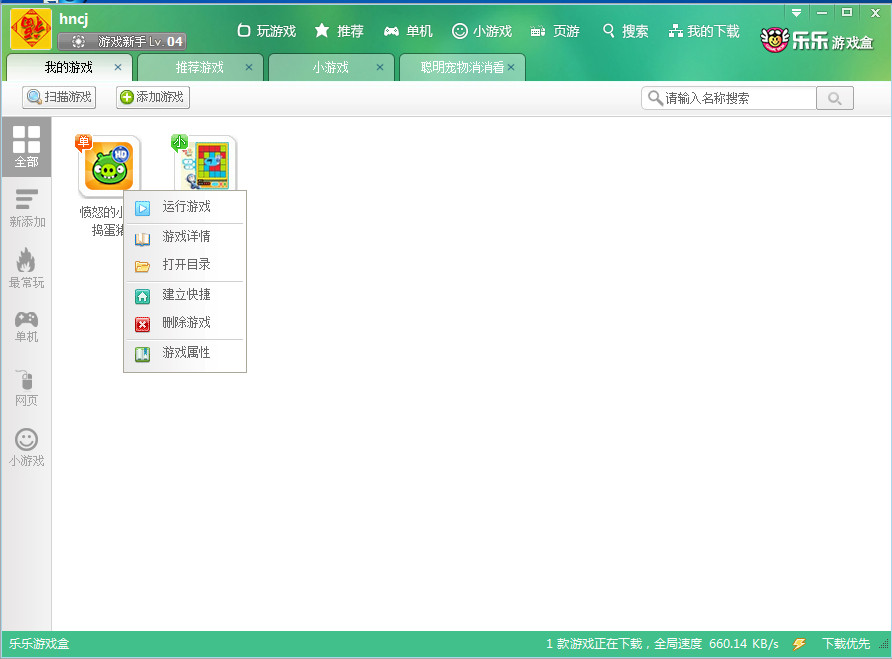This screenshot has height=659, width=892.
Task: Select the 单机 gamepad sidebar item
Action: 26,327
